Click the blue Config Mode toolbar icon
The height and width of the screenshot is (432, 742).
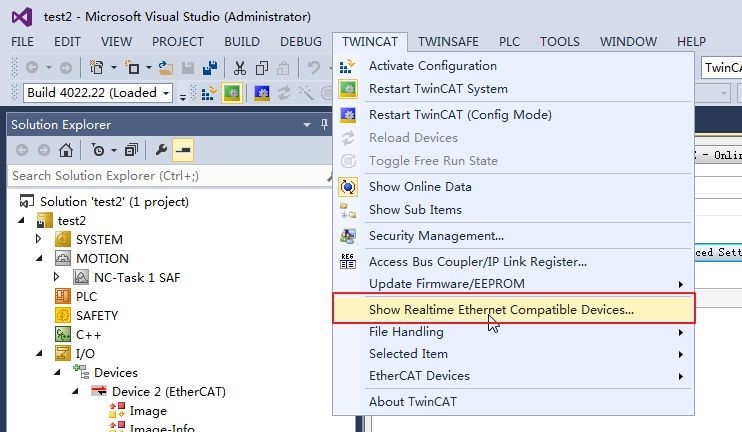pos(262,93)
